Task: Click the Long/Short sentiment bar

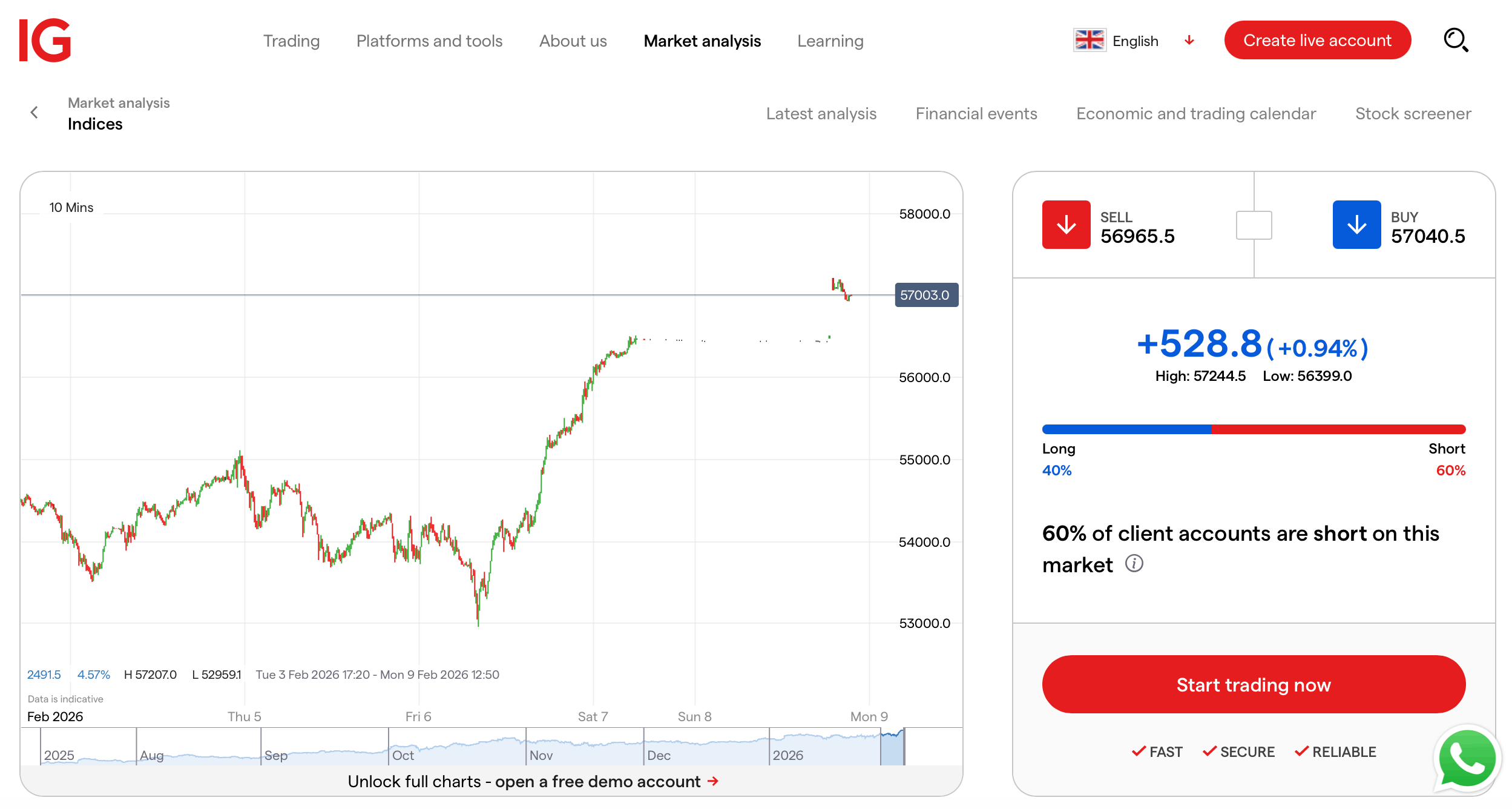Action: pos(1254,429)
